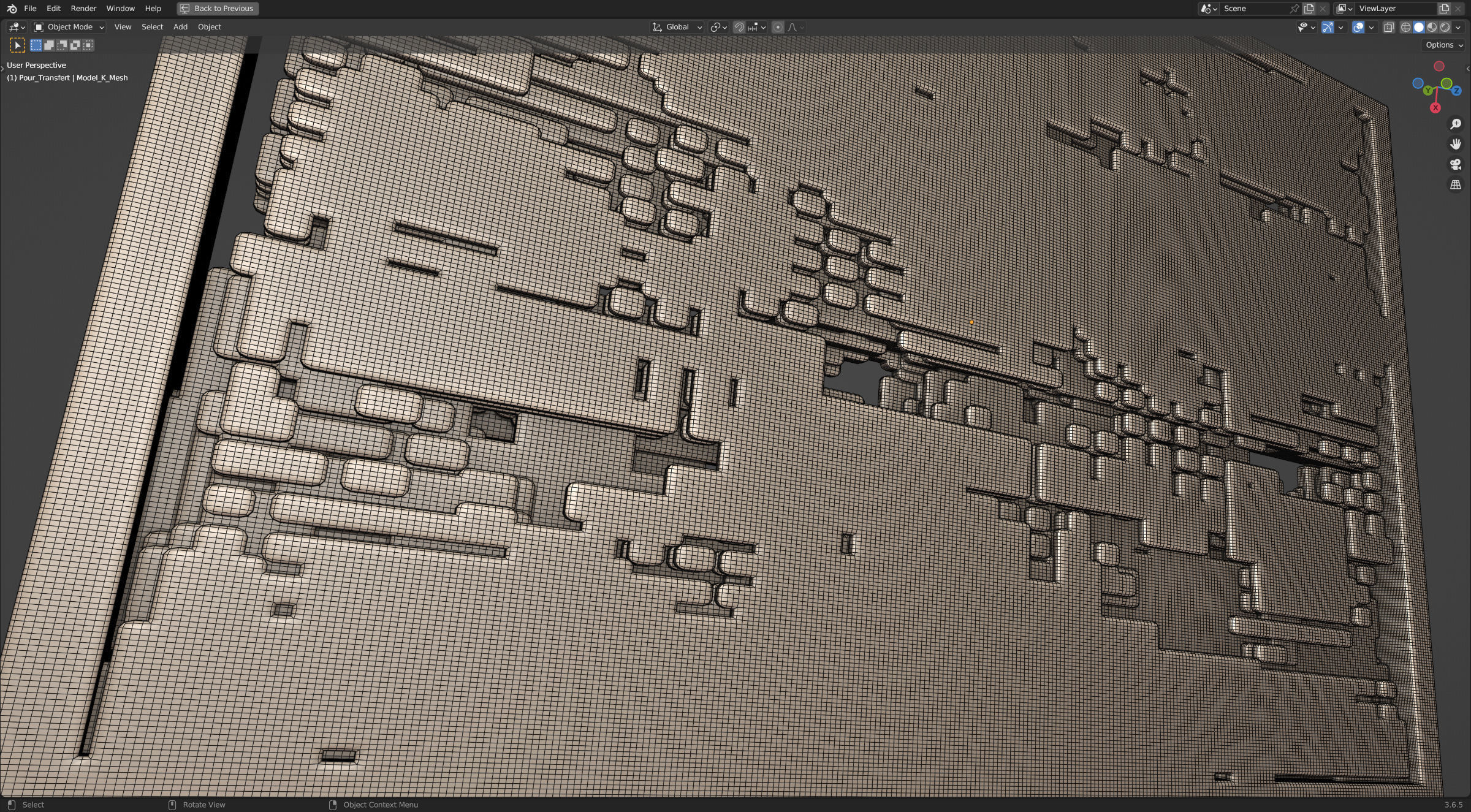Click the negative Z axis gizmo circle
Image resolution: width=1471 pixels, height=812 pixels.
coord(1418,84)
